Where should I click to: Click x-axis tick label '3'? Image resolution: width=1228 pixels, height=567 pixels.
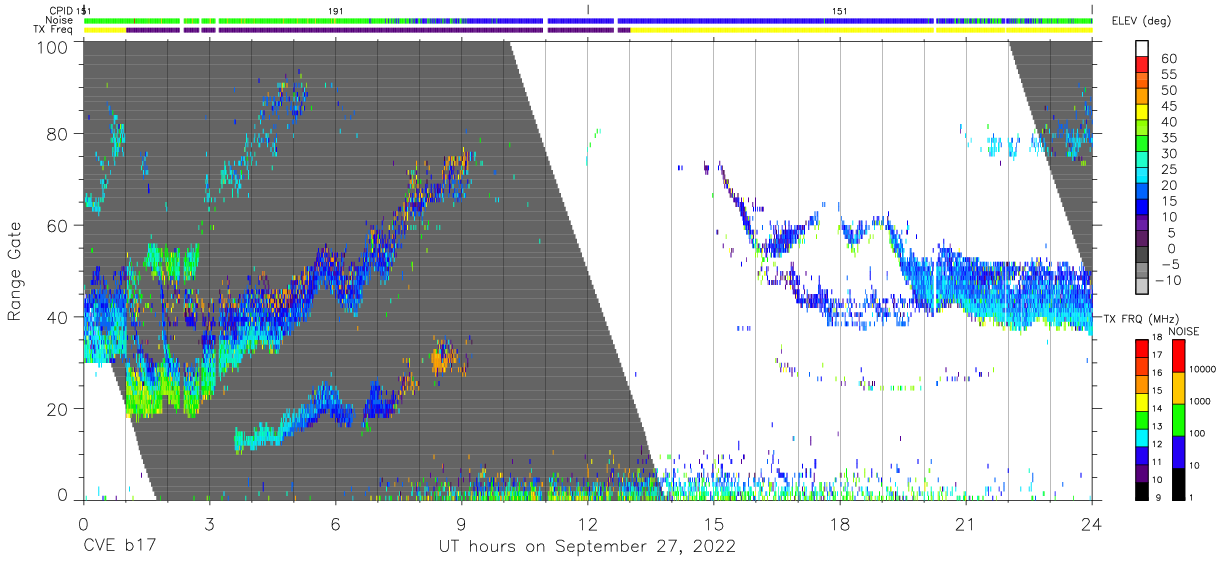(x=209, y=524)
